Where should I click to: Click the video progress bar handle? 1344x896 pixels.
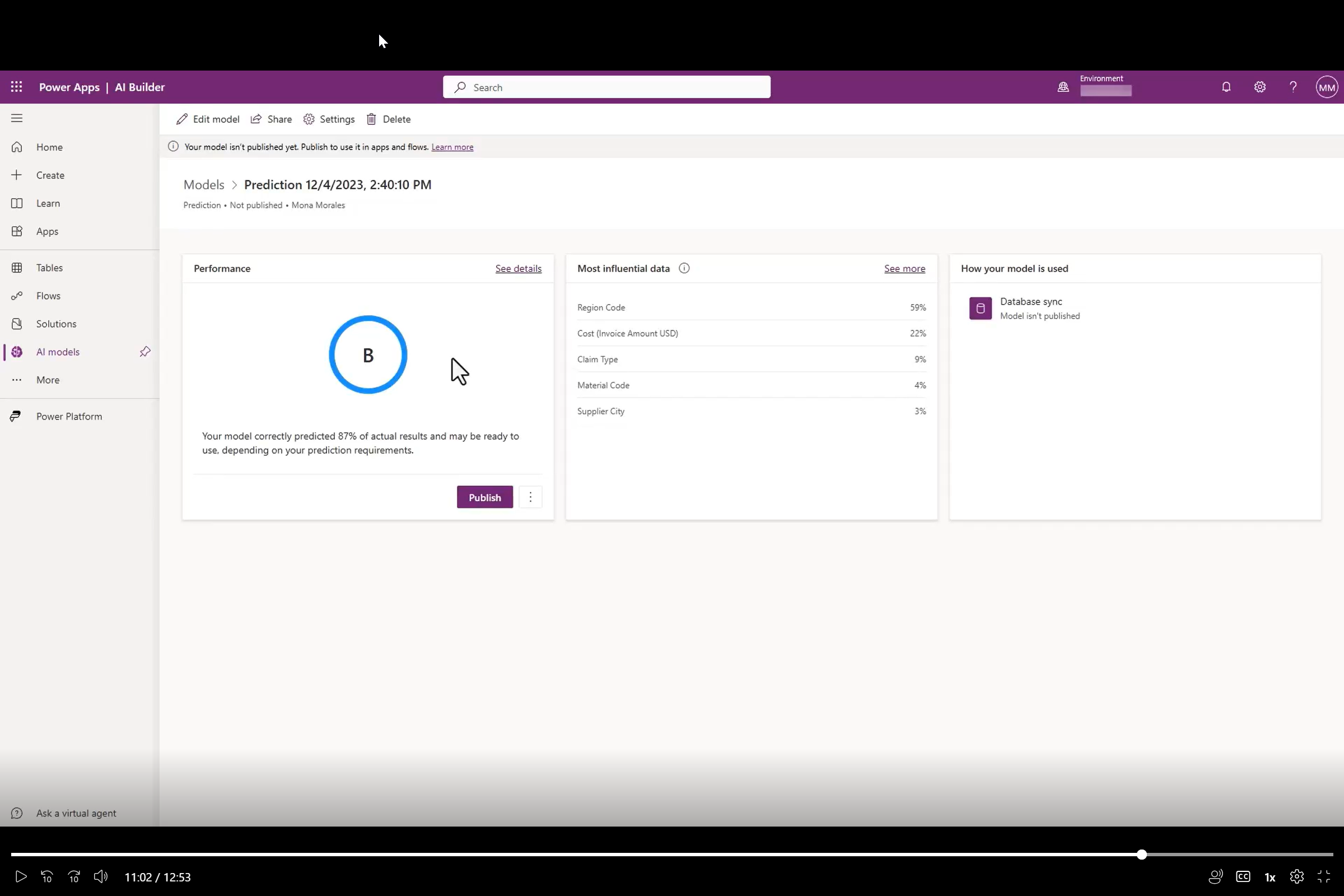point(1141,855)
